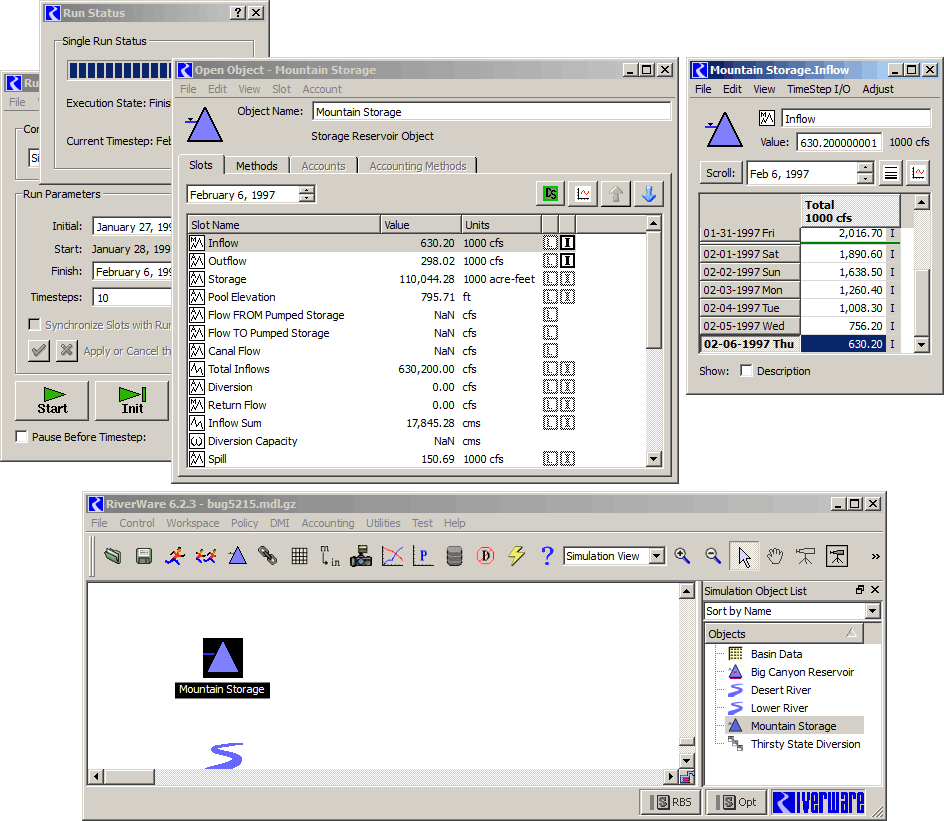Image resolution: width=944 pixels, height=821 pixels.
Task: Step the February 6, 1997 date down
Action: tap(307, 198)
